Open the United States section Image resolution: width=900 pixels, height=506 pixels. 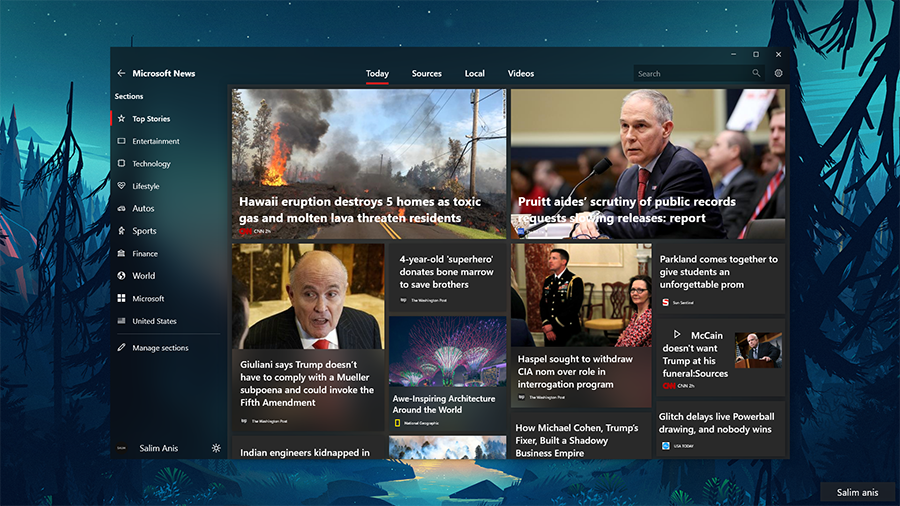pos(154,321)
